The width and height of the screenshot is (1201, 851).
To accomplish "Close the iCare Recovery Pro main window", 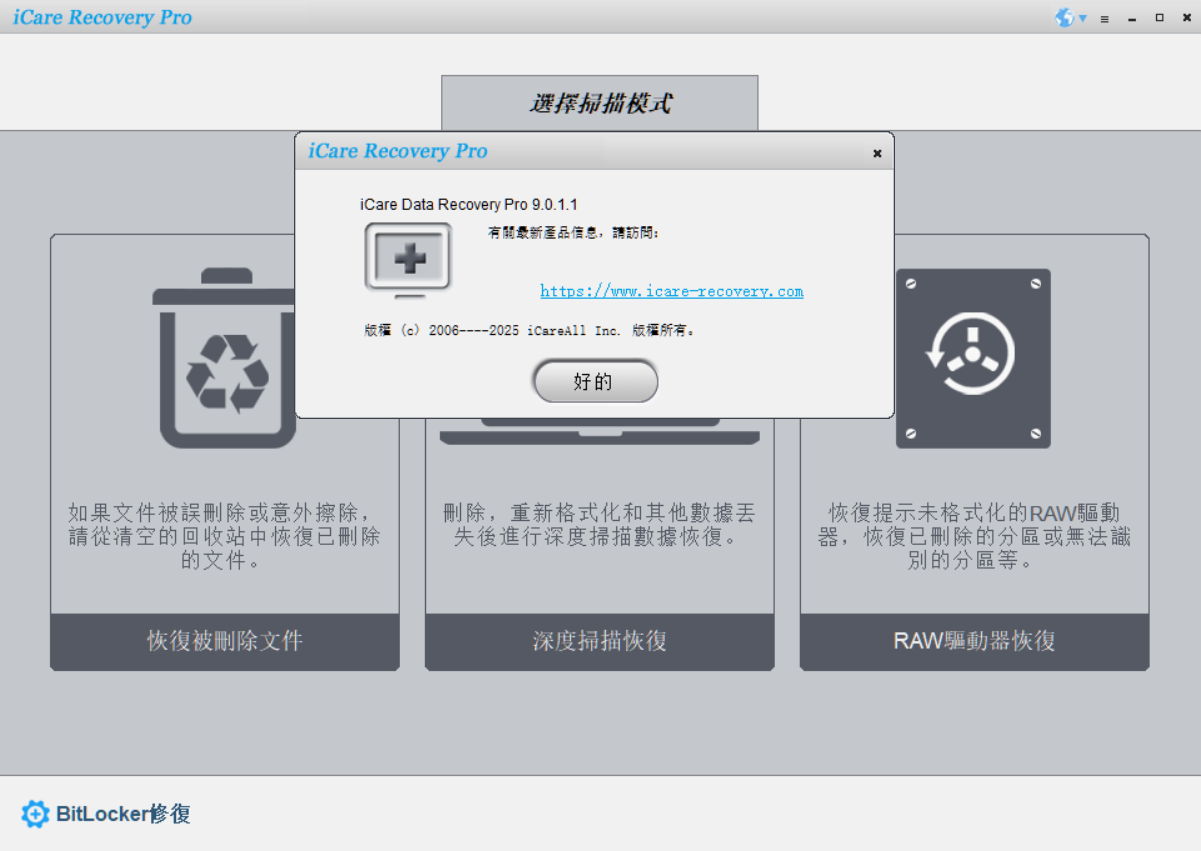I will 1186,18.
